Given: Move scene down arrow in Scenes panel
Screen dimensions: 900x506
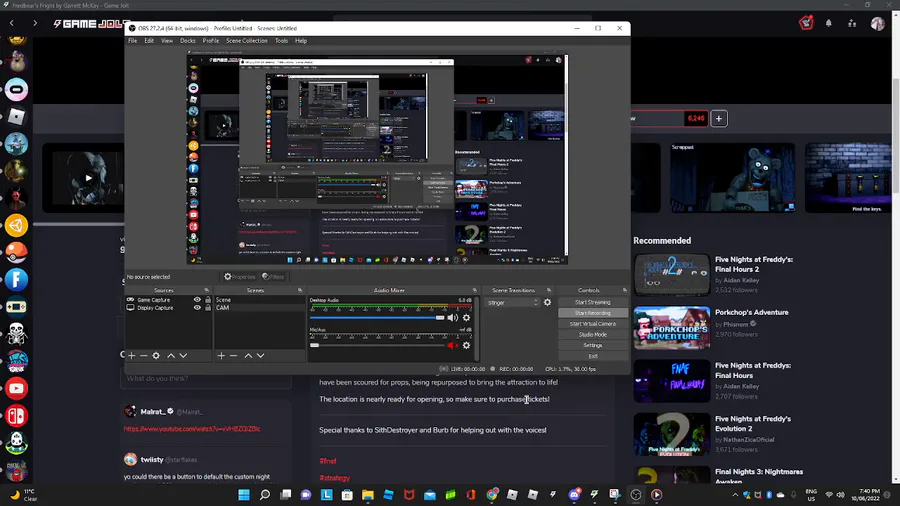Looking at the screenshot, I should coord(261,356).
